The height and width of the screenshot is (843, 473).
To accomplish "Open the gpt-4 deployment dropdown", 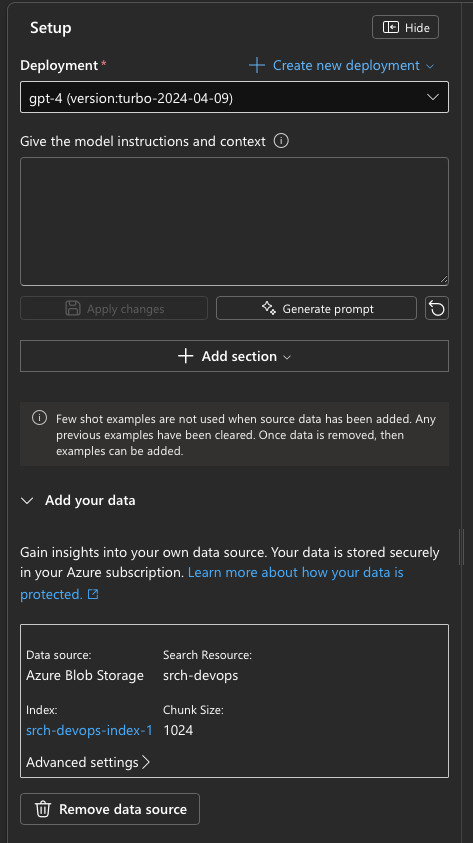I will (x=234, y=97).
